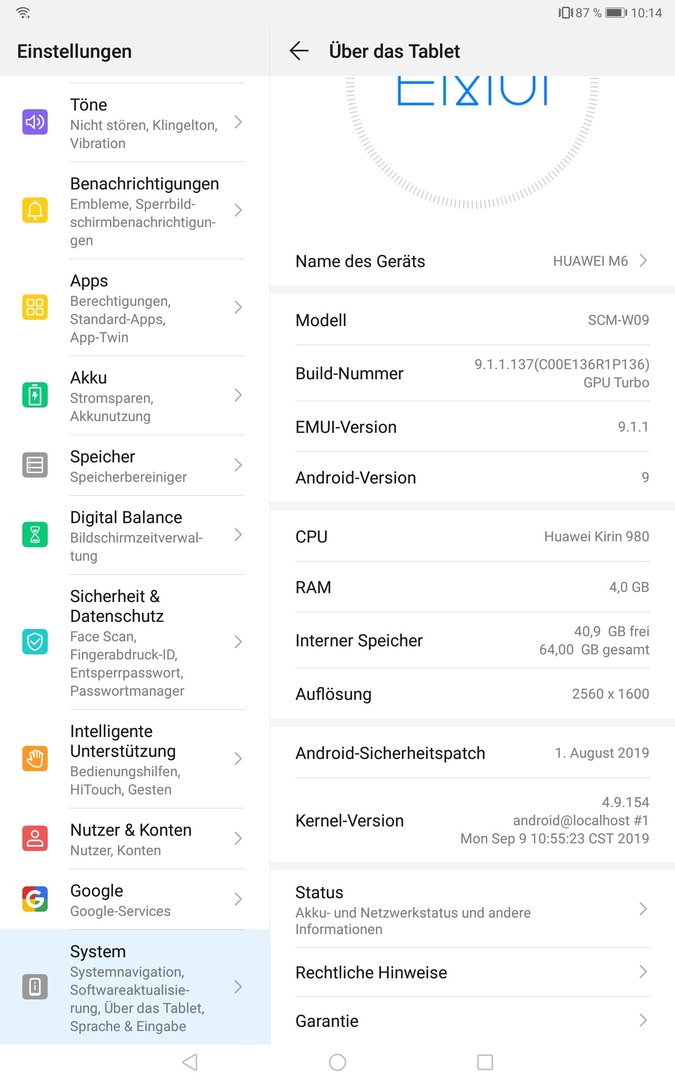Open Status row chevron
Image resolution: width=675 pixels, height=1080 pixels.
click(643, 909)
